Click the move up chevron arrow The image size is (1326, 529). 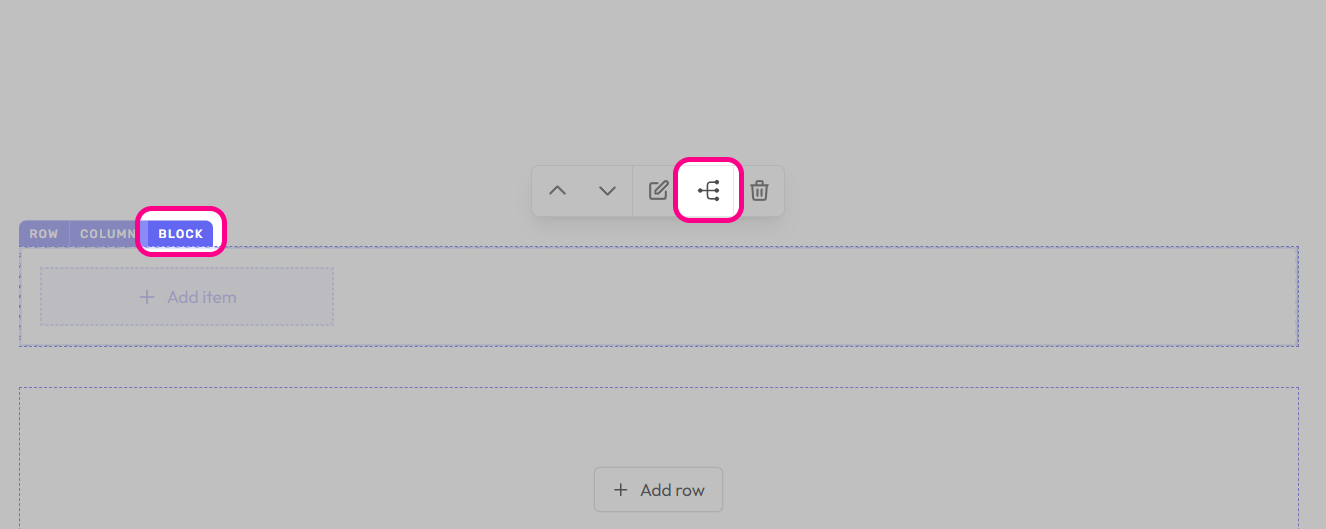558,191
